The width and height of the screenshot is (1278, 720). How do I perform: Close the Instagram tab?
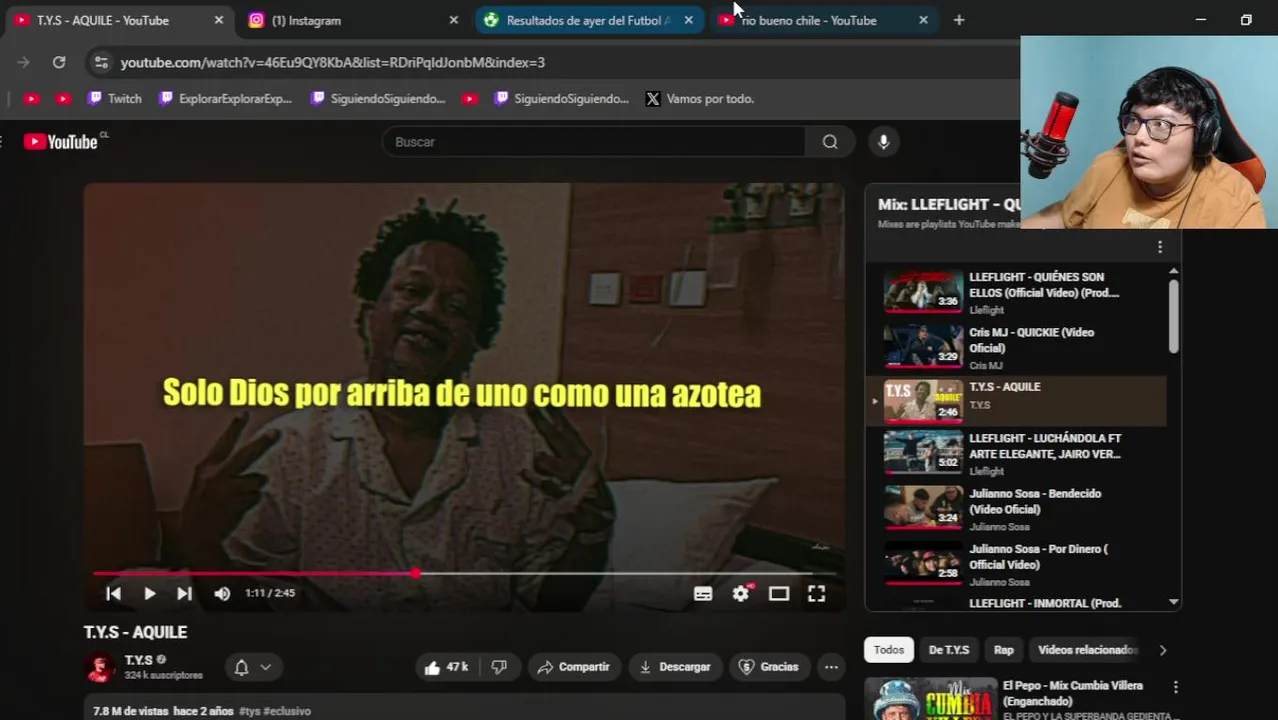pos(454,20)
